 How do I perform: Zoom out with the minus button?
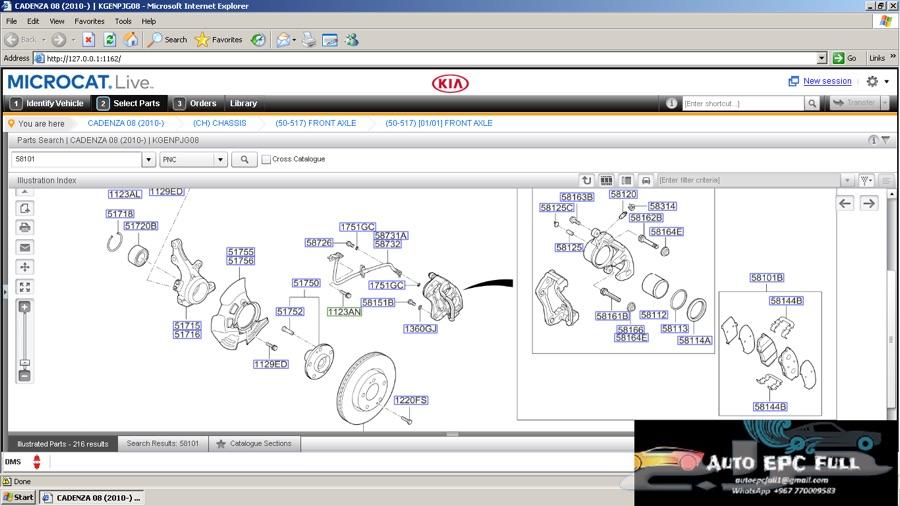coord(25,376)
